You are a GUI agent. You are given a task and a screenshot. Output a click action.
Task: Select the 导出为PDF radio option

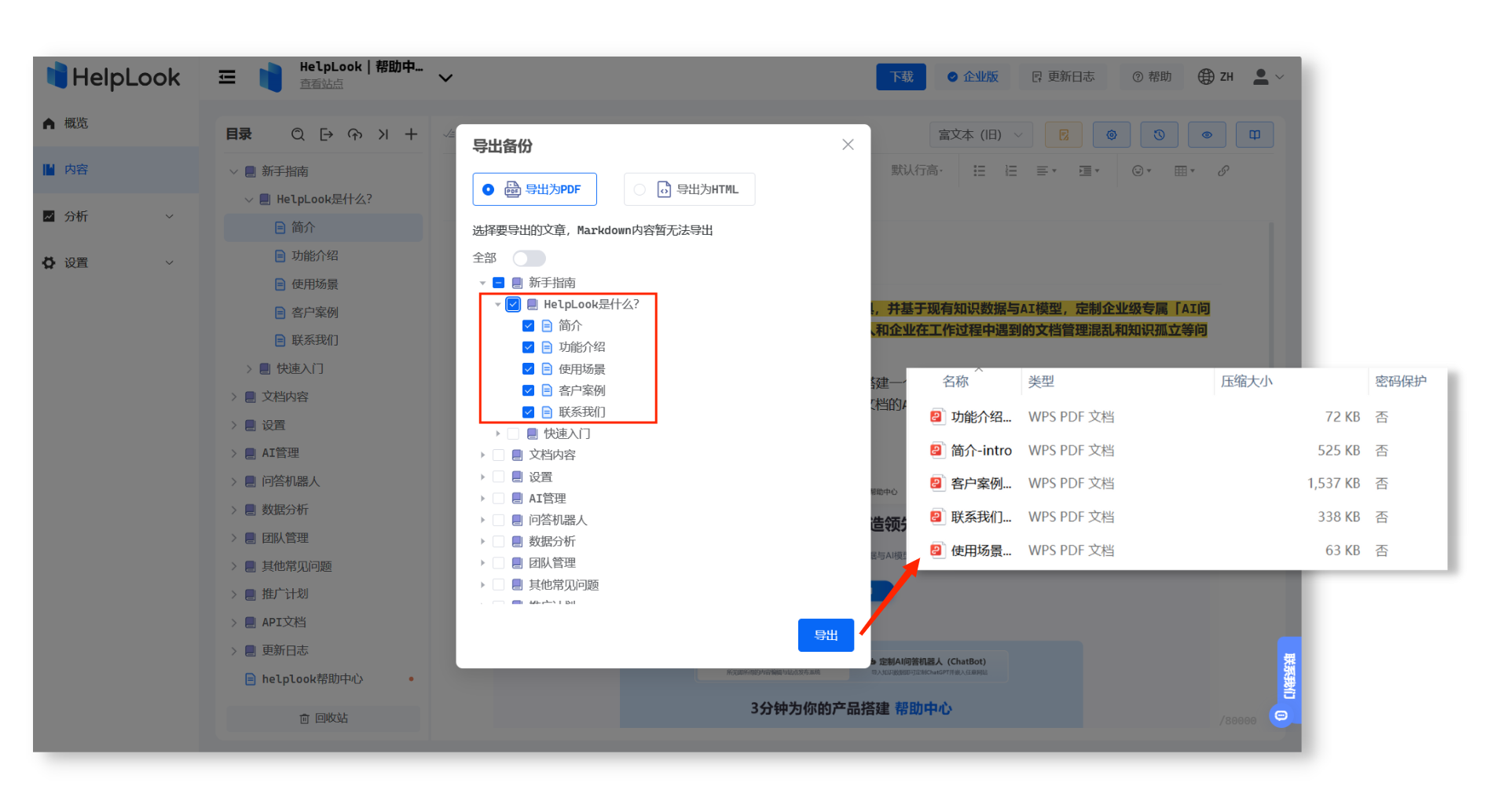point(534,189)
